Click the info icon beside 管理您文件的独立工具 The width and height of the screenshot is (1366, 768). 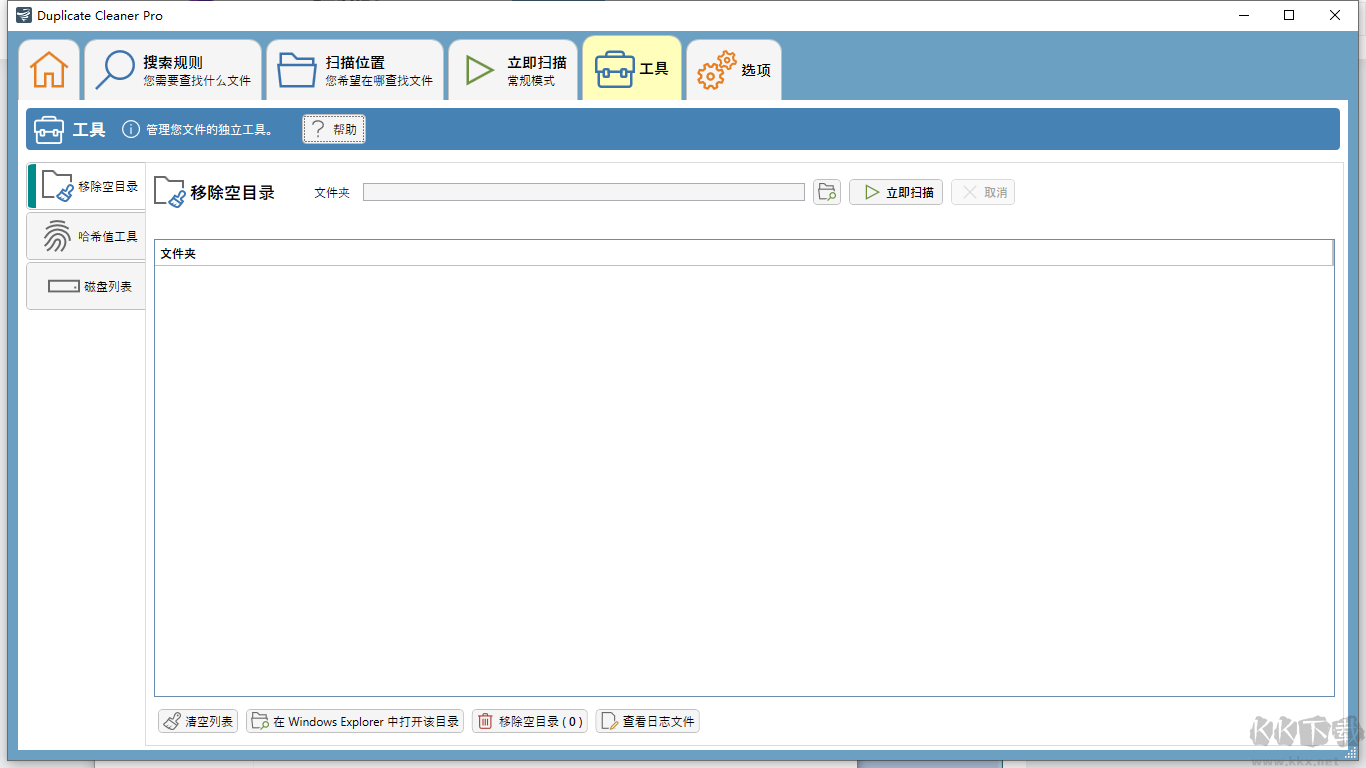tap(131, 129)
